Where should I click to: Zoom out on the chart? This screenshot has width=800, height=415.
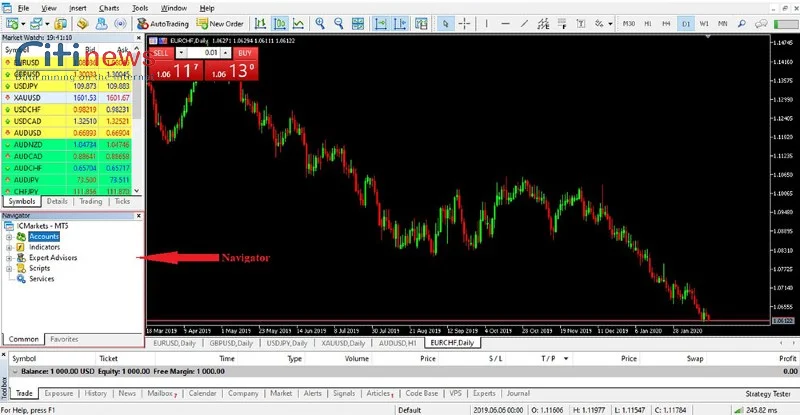pyautogui.click(x=339, y=23)
